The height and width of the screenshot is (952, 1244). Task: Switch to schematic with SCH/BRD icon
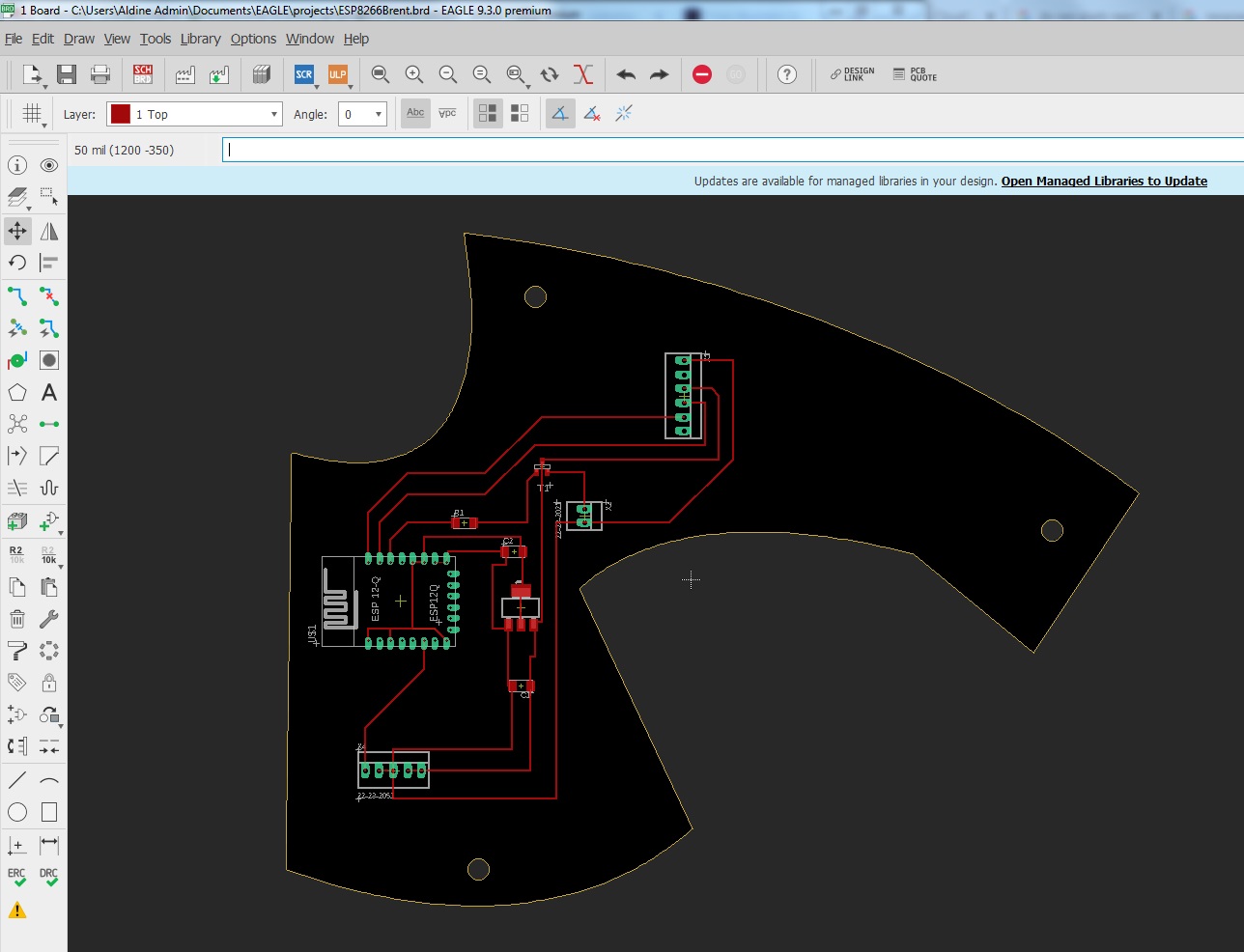tap(143, 74)
